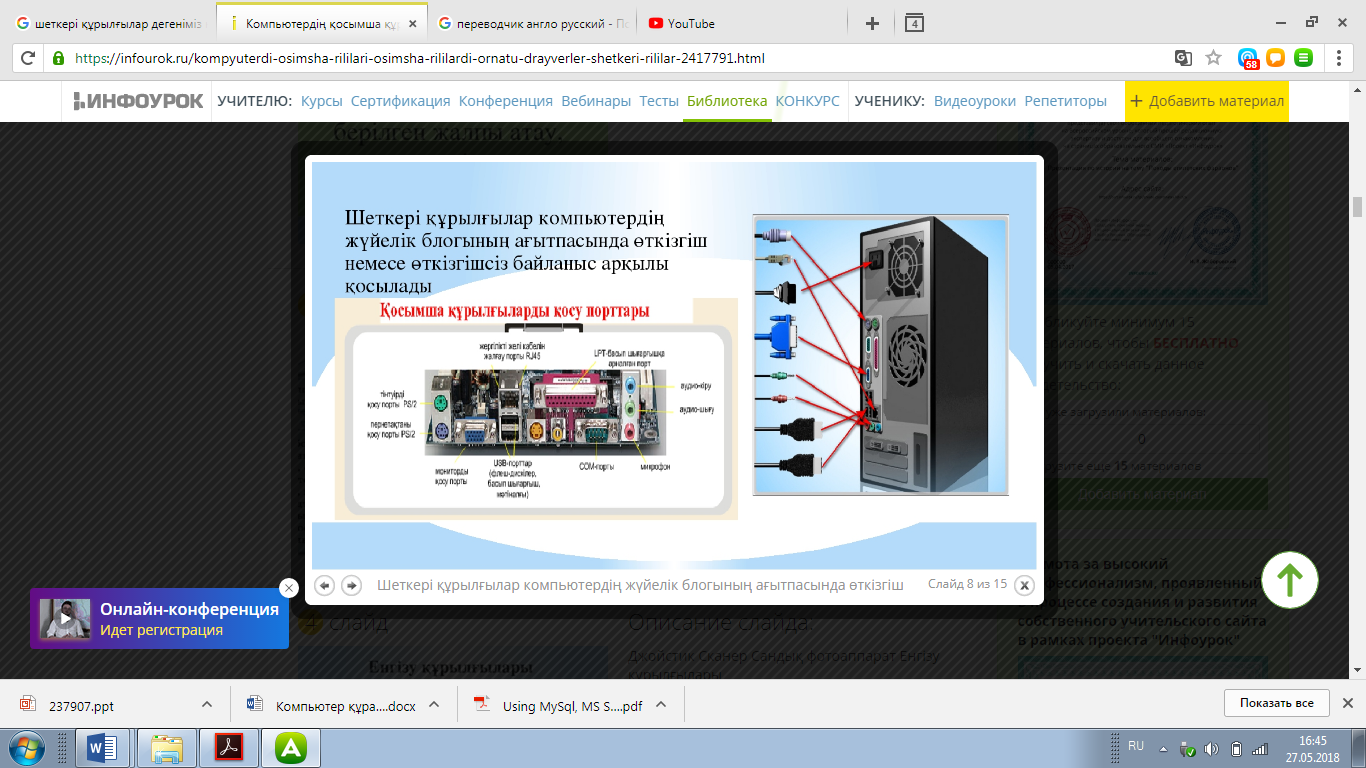Click the URL address bar field
The image size is (1366, 768).
pyautogui.click(x=620, y=58)
